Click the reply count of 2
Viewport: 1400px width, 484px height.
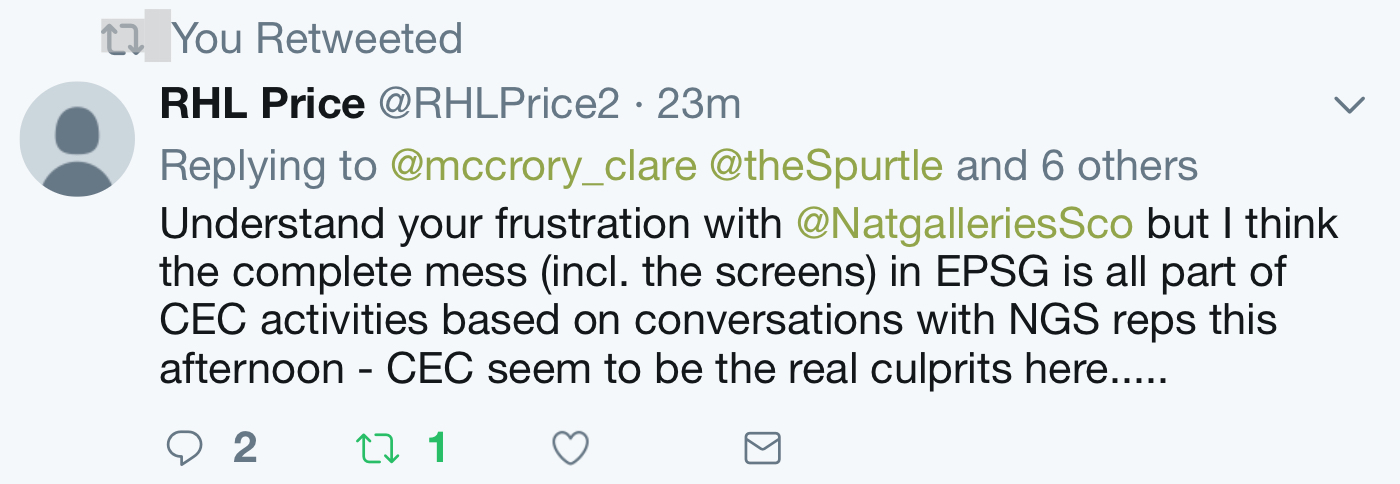coord(245,449)
